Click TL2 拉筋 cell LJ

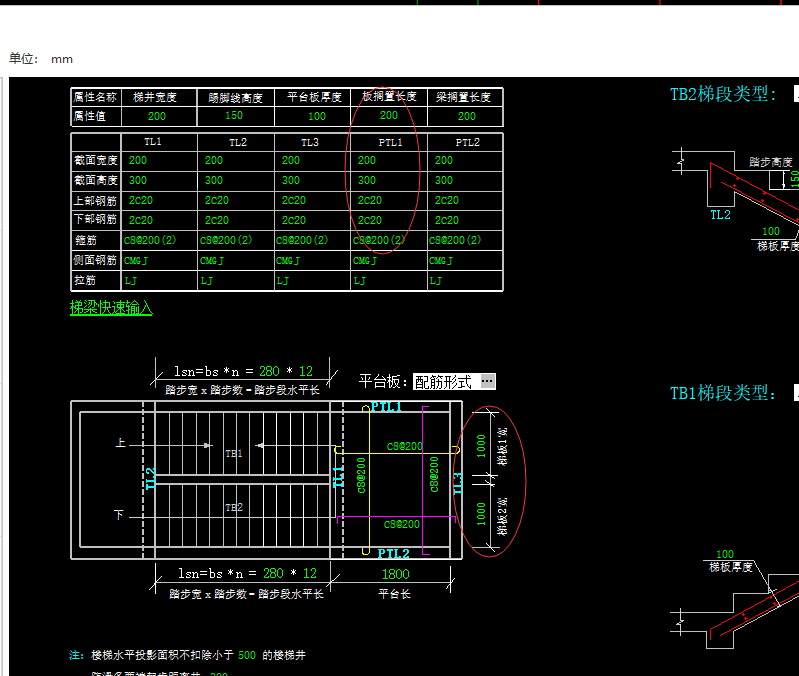pyautogui.click(x=206, y=281)
